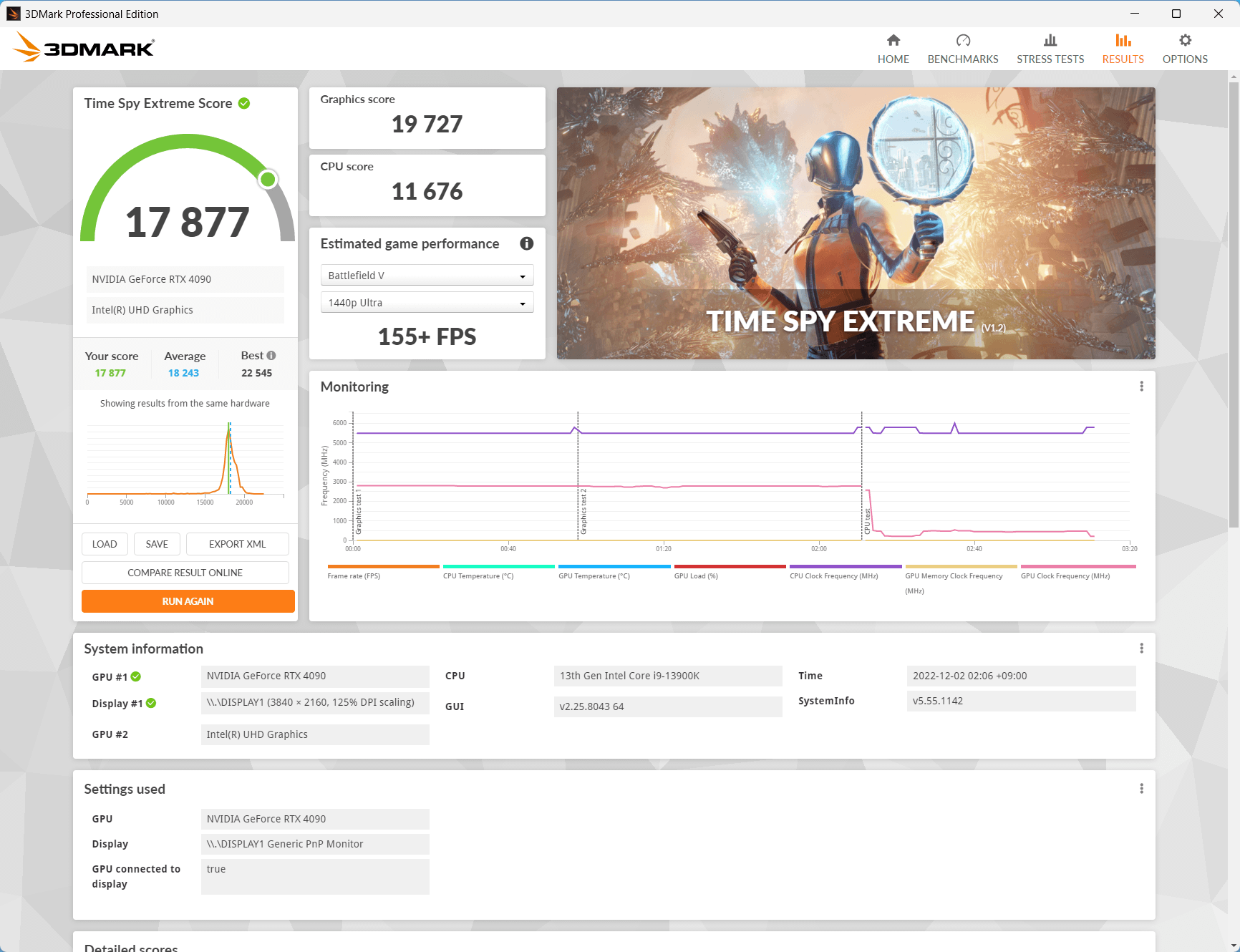Click the NVIDIA GeForce RTX 4090 field under score gauge
This screenshot has height=952, width=1240.
[x=185, y=279]
